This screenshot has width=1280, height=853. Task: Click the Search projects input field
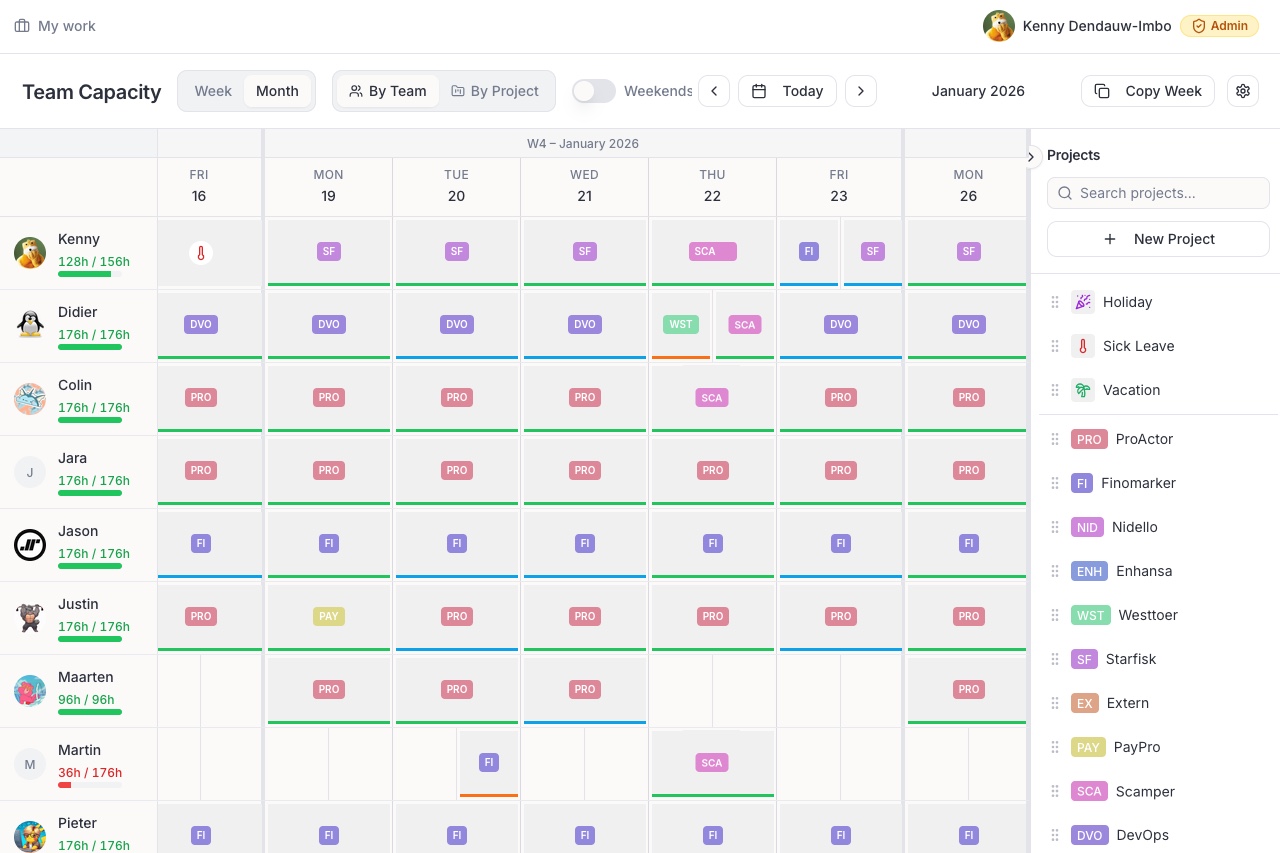pos(1158,193)
